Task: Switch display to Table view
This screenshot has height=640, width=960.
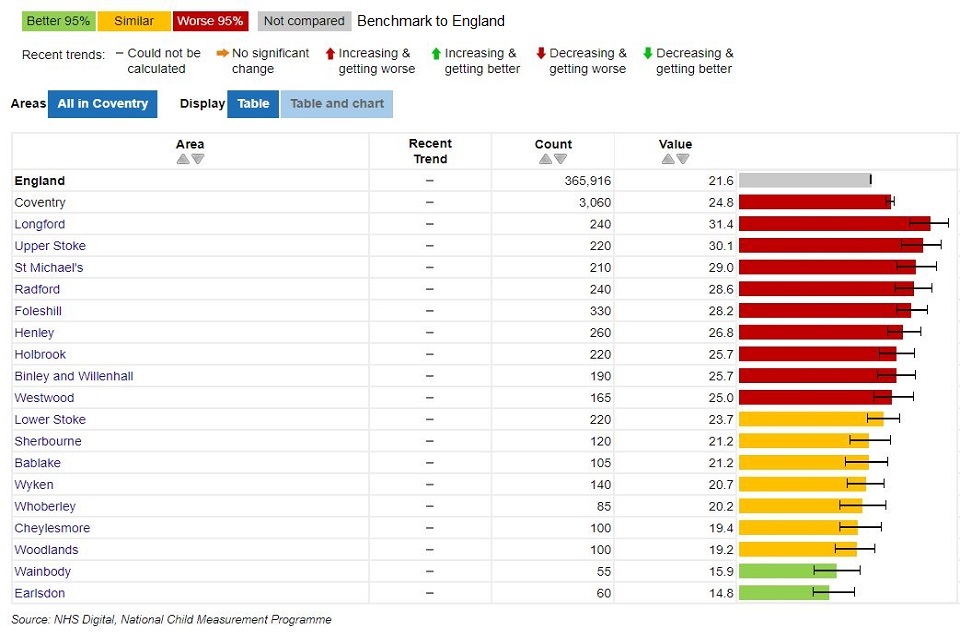Action: coord(253,104)
